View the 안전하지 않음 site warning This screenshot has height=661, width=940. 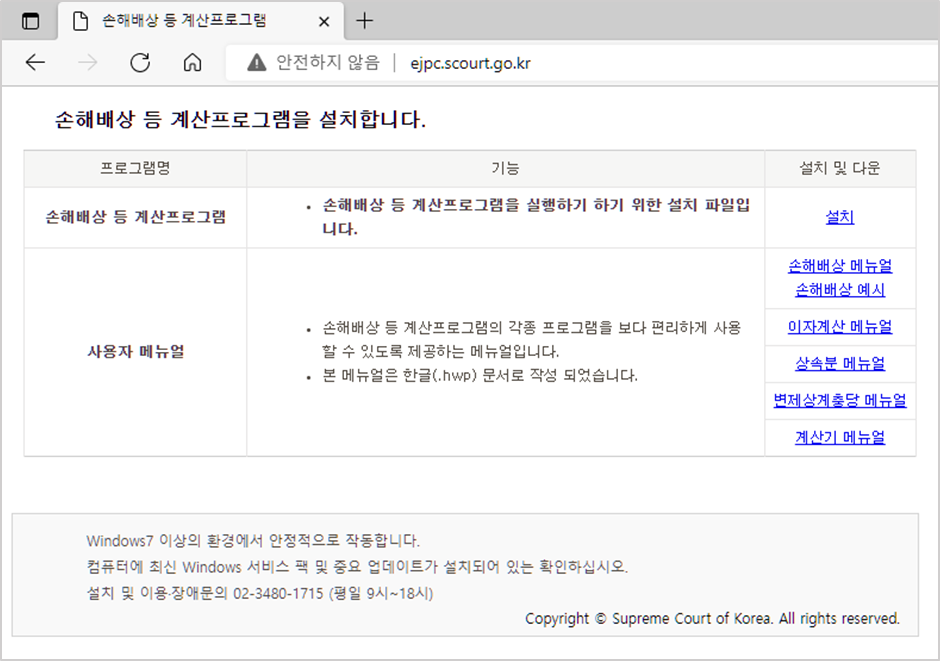[x=314, y=62]
